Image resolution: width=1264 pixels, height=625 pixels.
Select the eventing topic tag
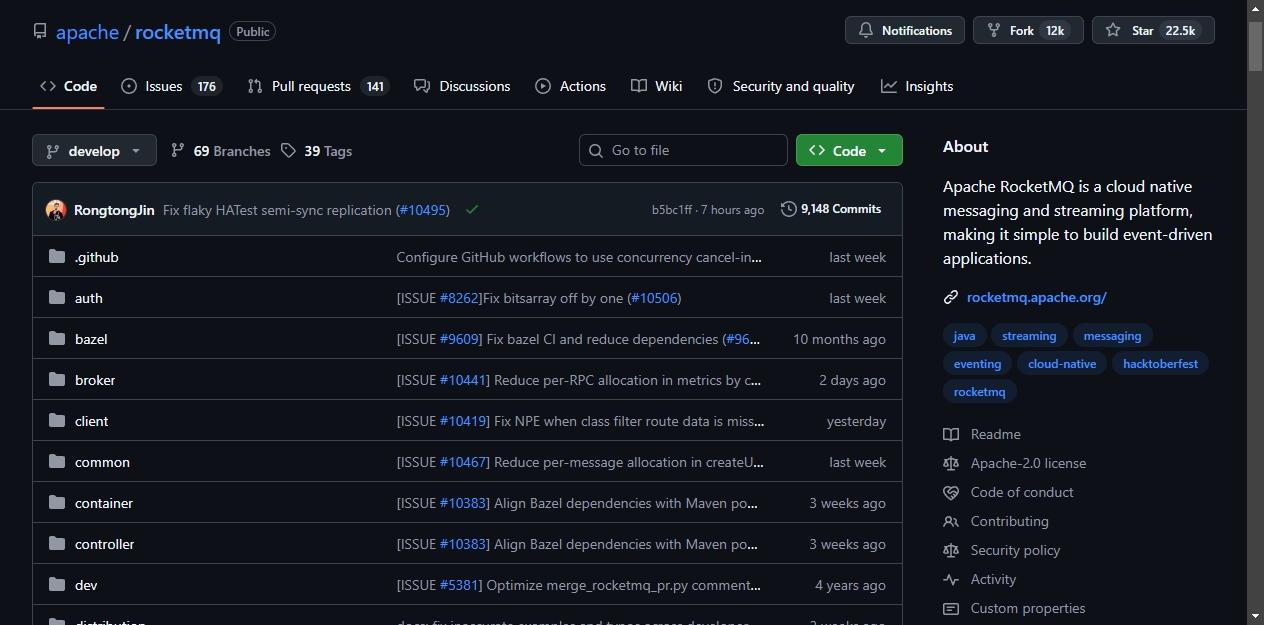978,364
